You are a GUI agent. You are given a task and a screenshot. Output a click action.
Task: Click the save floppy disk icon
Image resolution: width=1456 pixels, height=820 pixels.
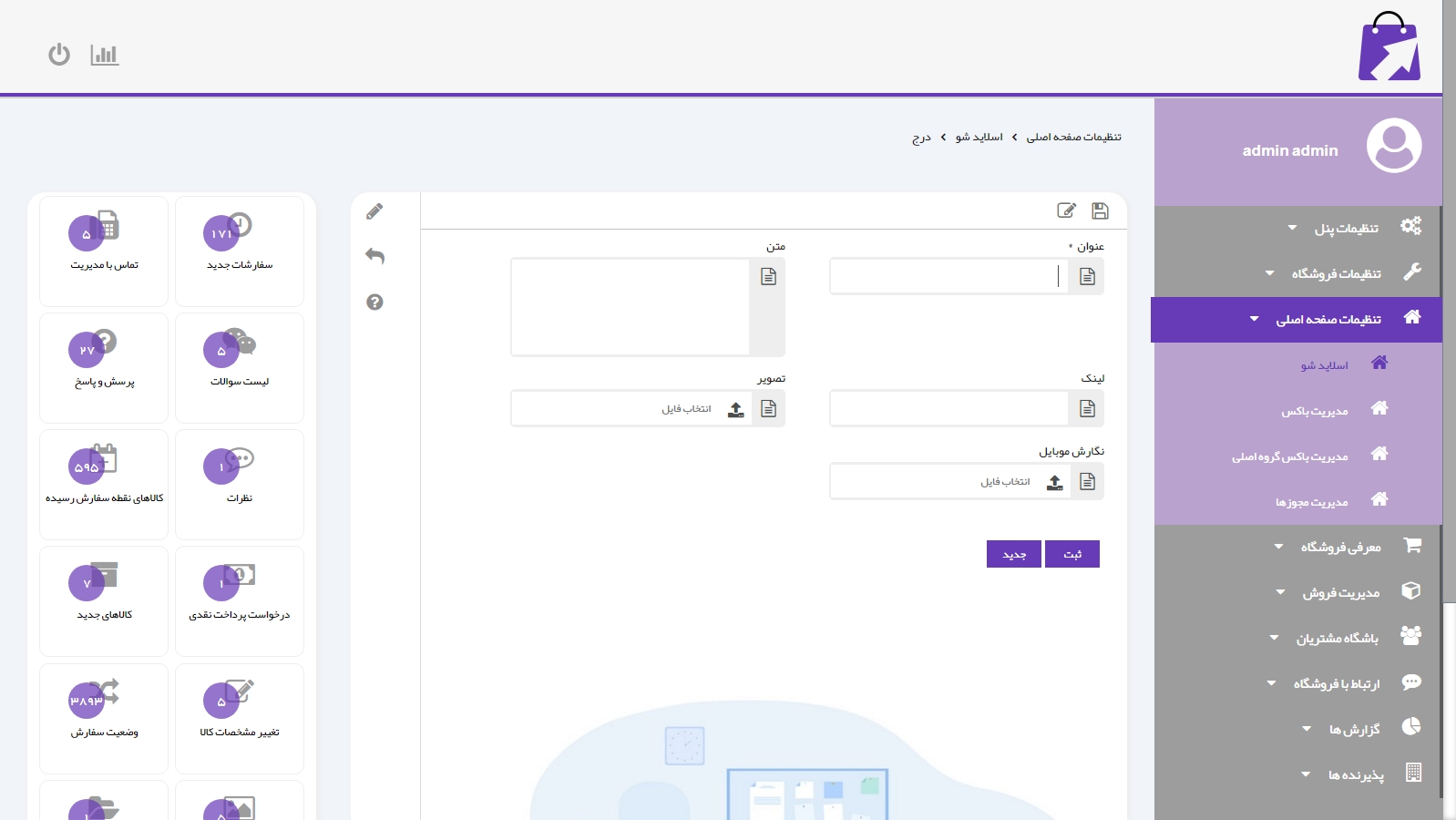point(1100,210)
